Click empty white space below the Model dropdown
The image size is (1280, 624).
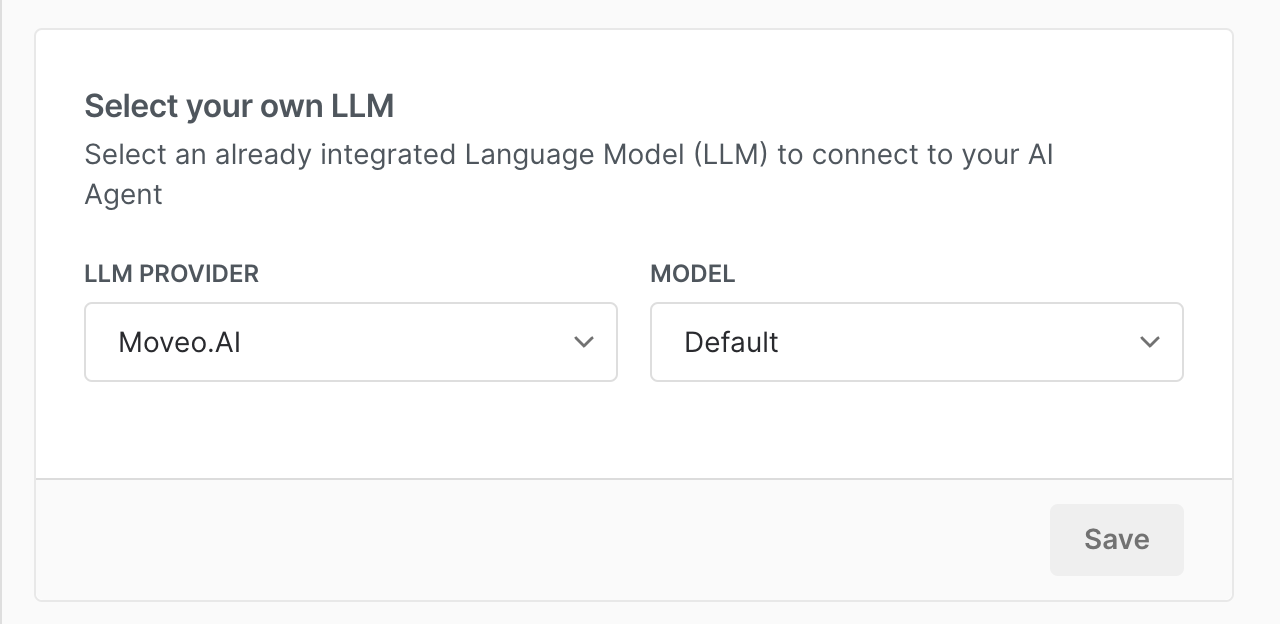pyautogui.click(x=916, y=430)
